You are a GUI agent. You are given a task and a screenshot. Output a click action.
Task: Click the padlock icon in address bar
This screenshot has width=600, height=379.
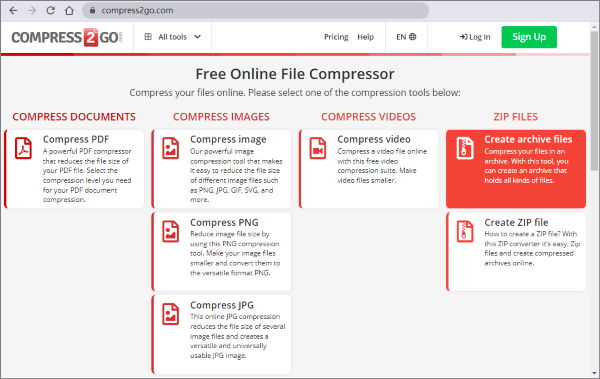pyautogui.click(x=92, y=11)
